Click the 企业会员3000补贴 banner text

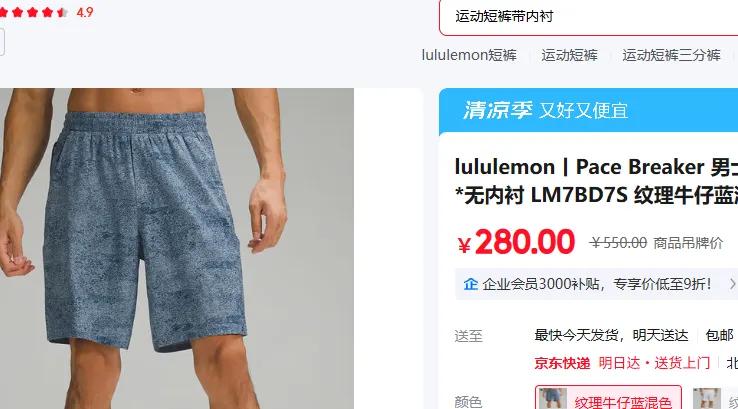tap(597, 284)
